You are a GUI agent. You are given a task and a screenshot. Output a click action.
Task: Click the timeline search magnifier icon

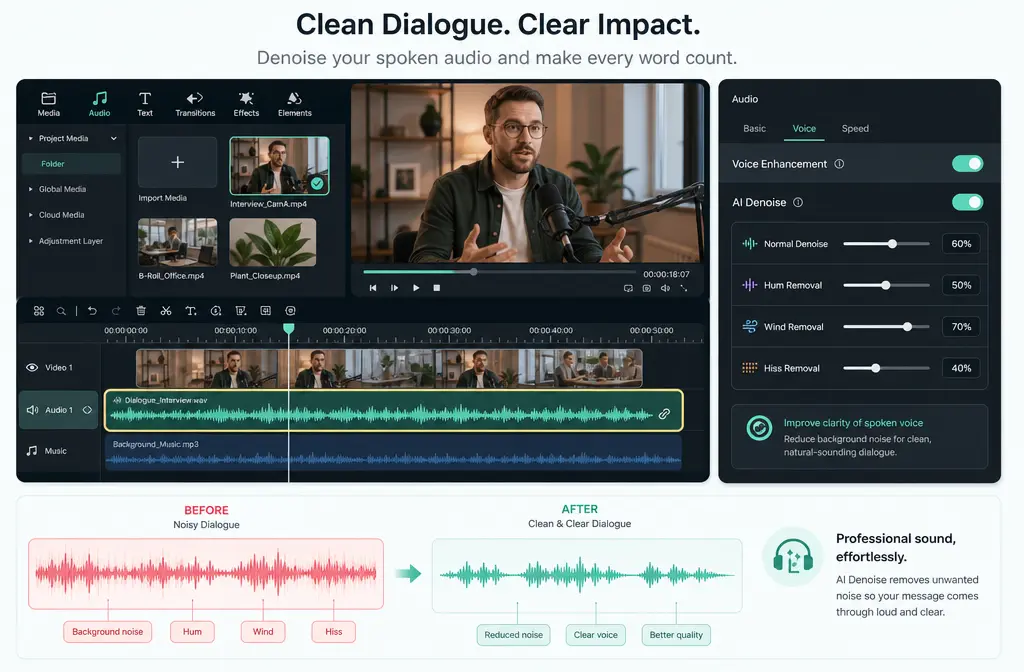61,311
